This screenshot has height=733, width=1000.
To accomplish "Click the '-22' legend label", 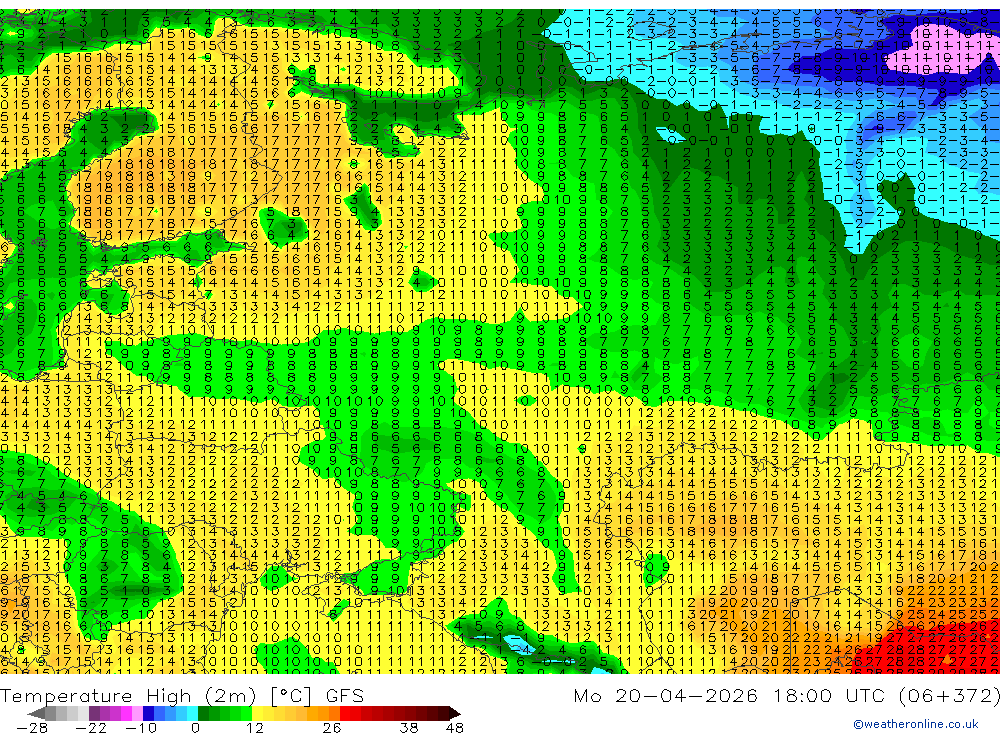I will (91, 727).
